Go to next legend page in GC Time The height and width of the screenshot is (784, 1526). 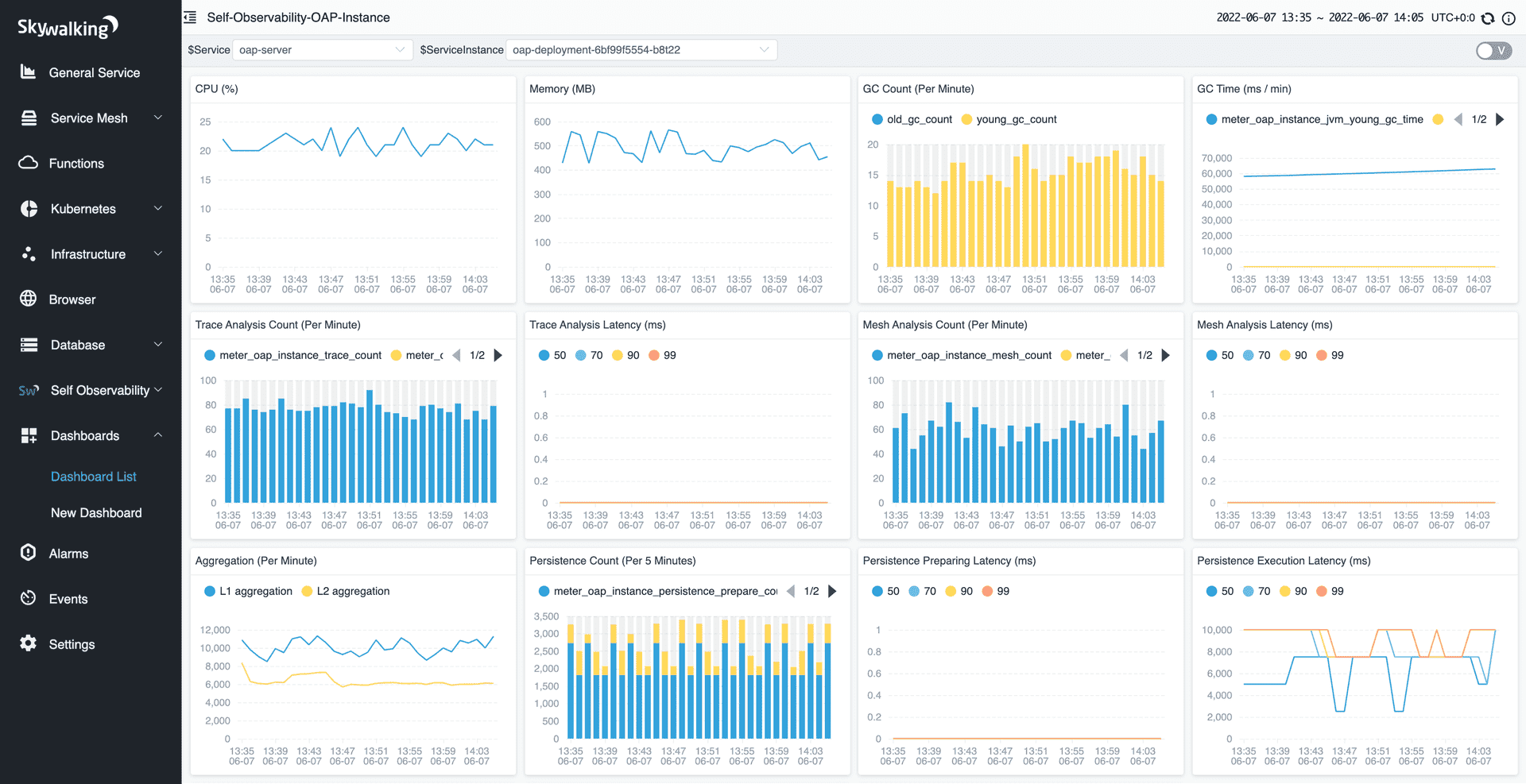point(1500,119)
